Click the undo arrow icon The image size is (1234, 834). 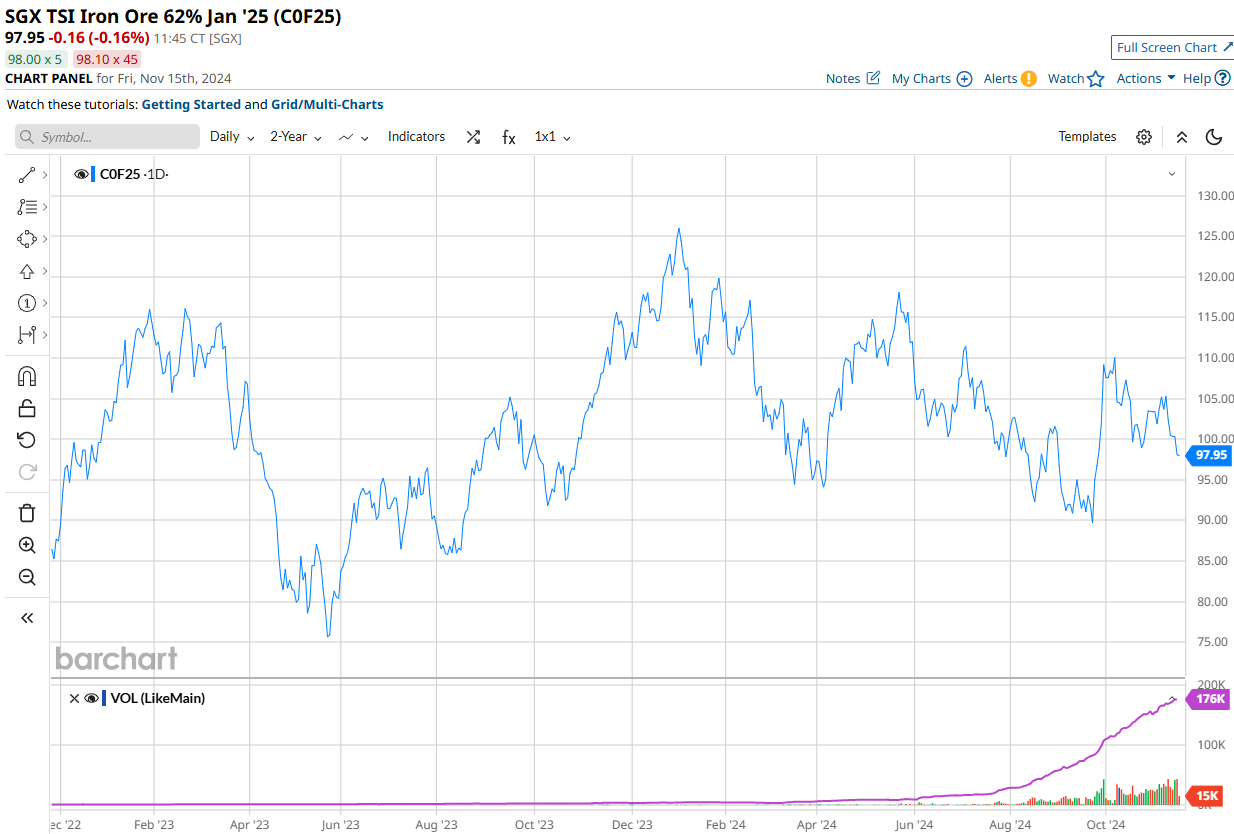[27, 440]
